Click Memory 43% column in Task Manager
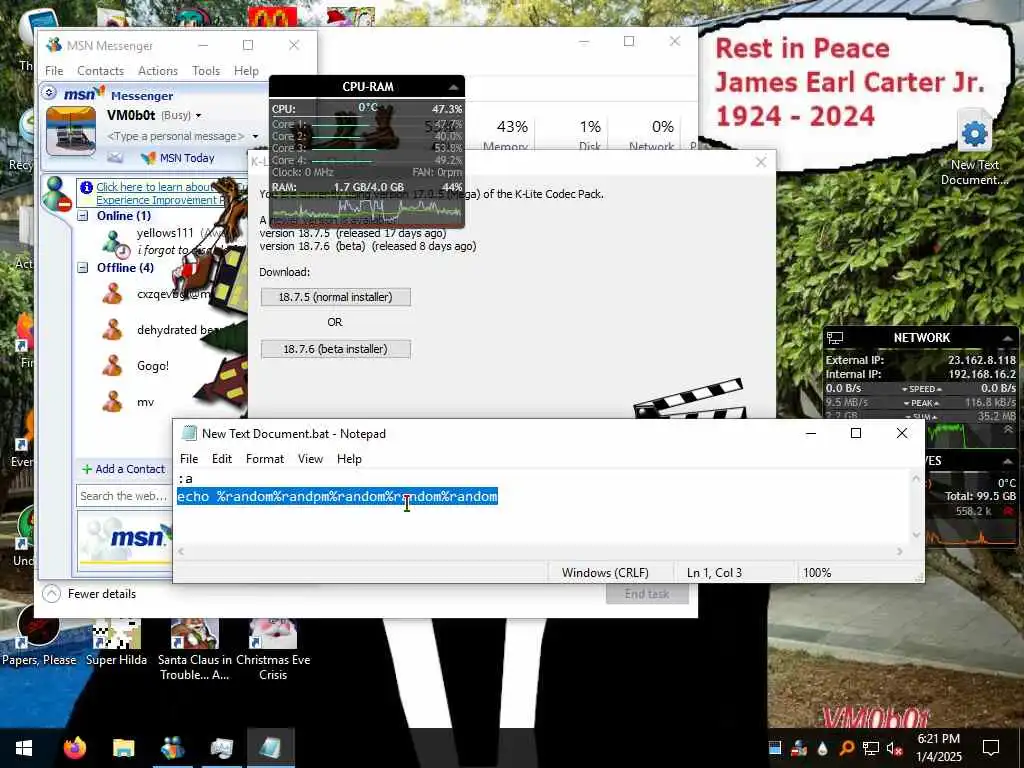This screenshot has width=1024, height=768. click(x=505, y=134)
